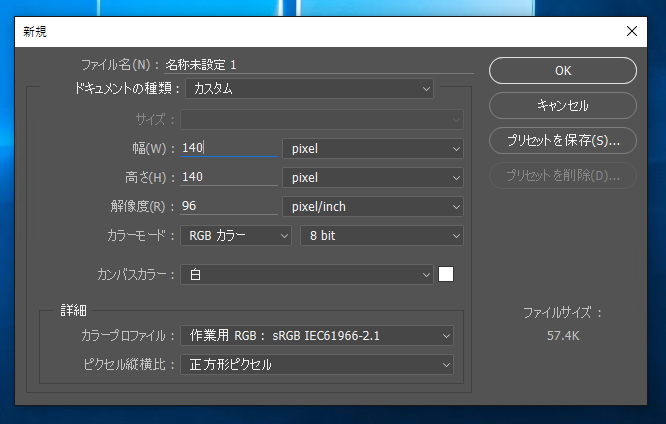
Task: Click OK to create the document
Action: pos(563,71)
